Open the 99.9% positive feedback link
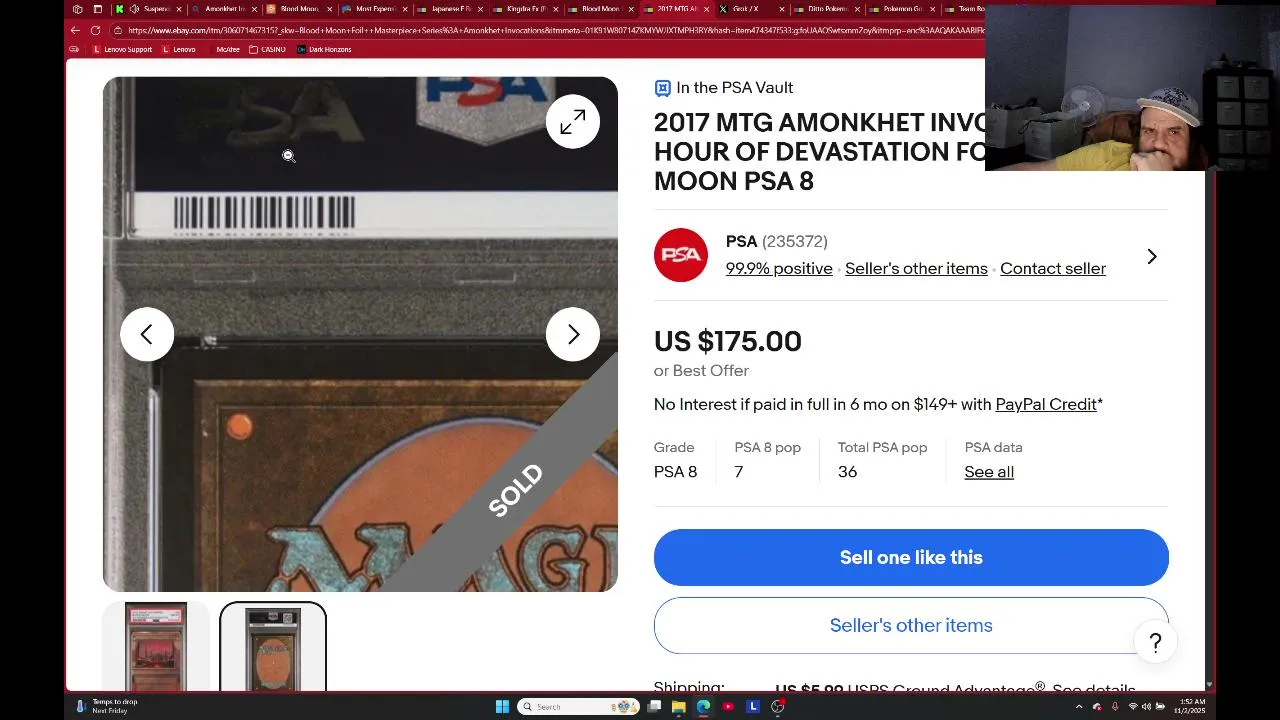The width and height of the screenshot is (1280, 720). tap(779, 268)
